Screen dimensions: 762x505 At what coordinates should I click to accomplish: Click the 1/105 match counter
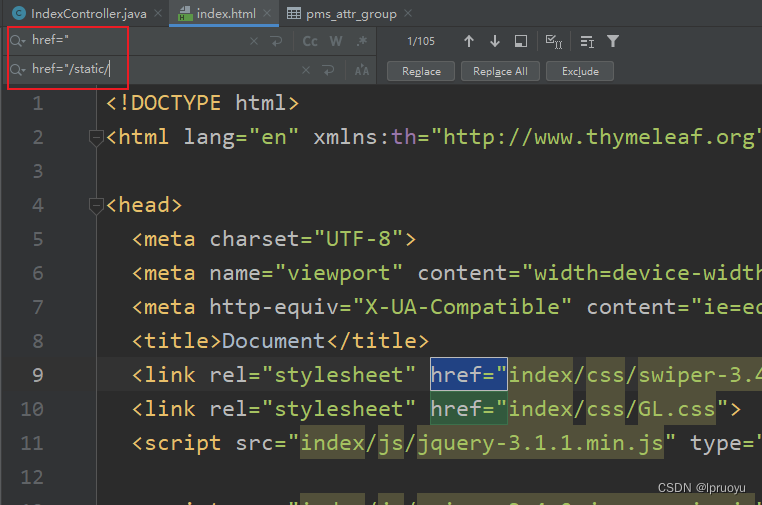pos(421,41)
